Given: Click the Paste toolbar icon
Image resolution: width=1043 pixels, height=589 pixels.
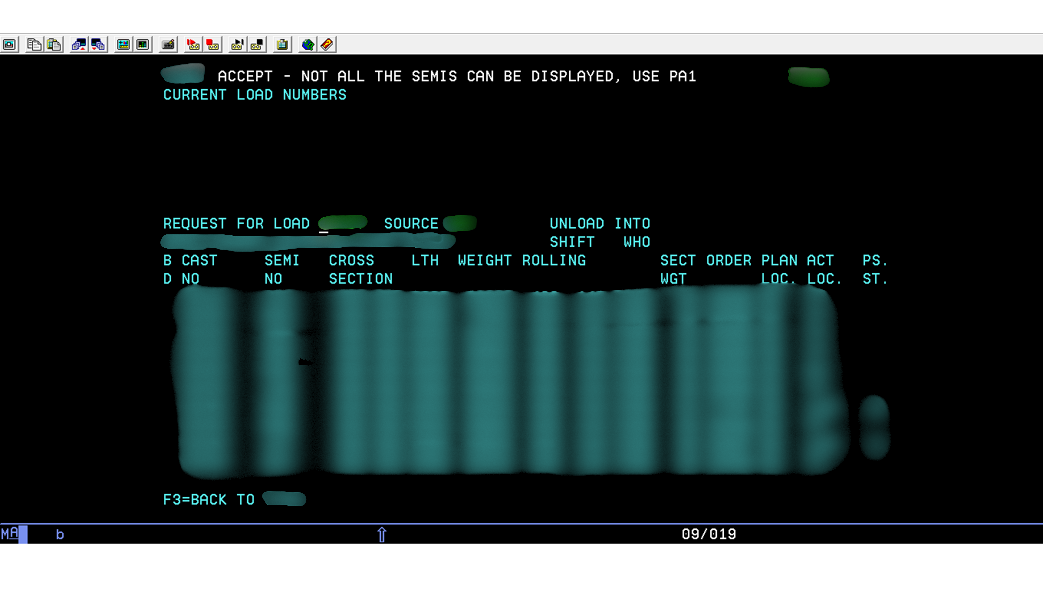Looking at the screenshot, I should point(54,45).
